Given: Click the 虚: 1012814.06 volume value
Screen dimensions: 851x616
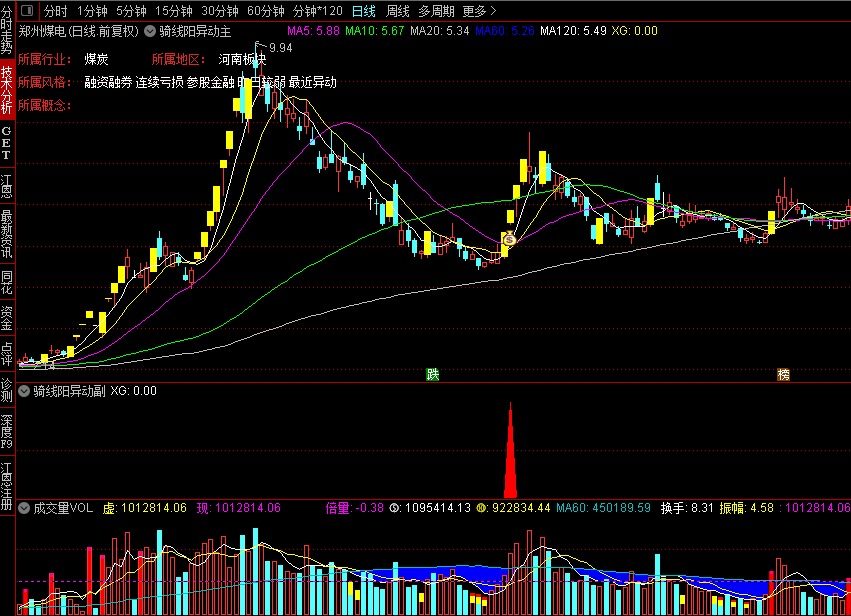Looking at the screenshot, I should (145, 508).
